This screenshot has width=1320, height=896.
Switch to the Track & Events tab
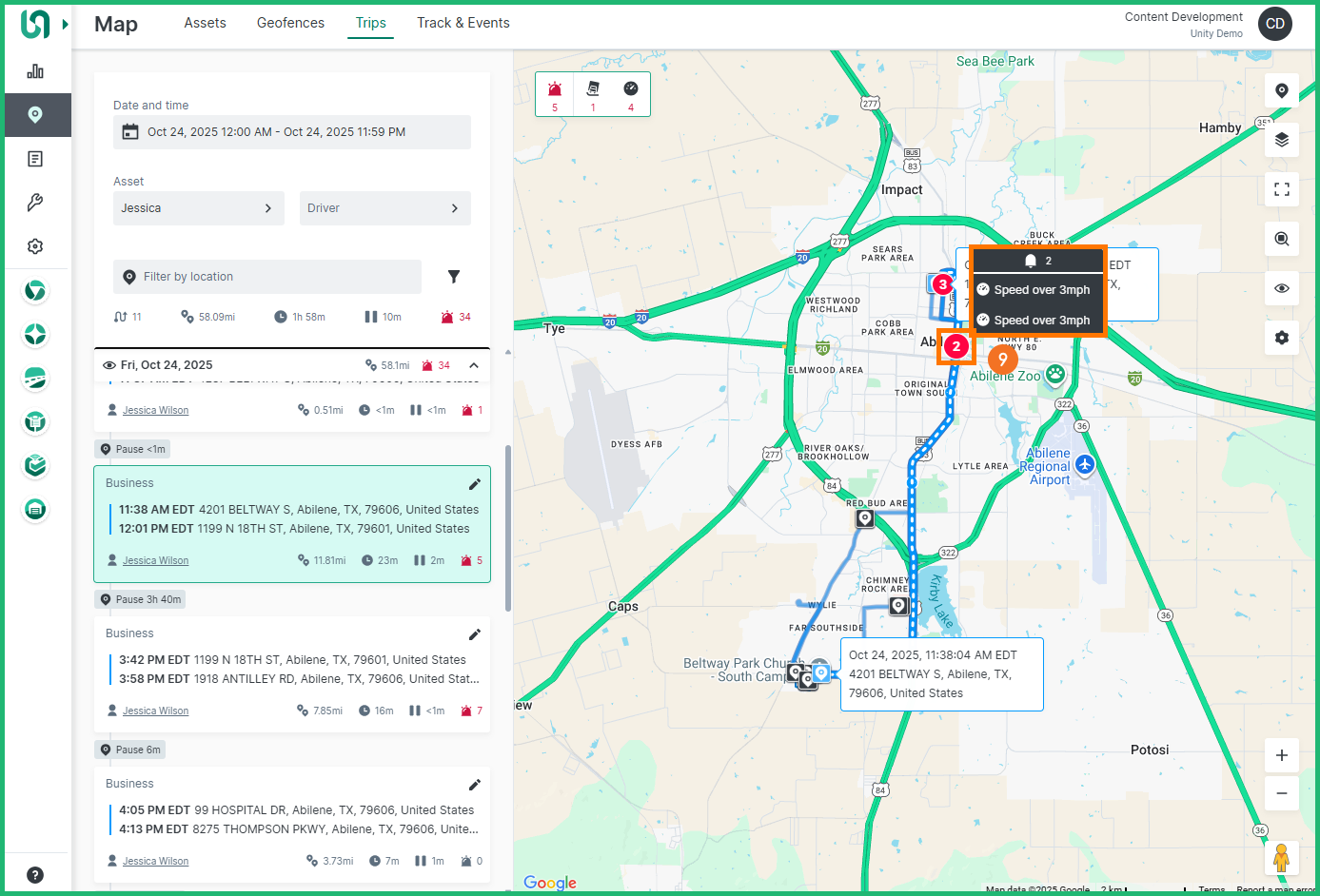(x=463, y=23)
